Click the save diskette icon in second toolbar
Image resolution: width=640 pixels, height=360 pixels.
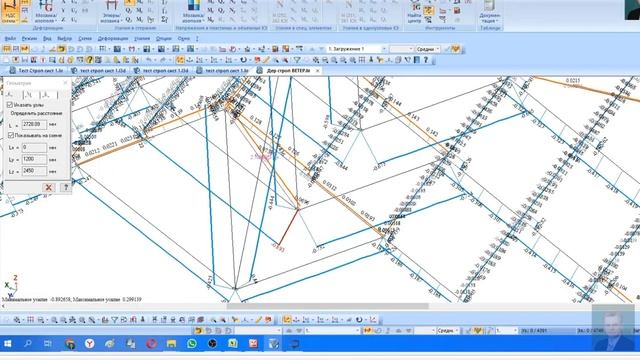pos(24,60)
